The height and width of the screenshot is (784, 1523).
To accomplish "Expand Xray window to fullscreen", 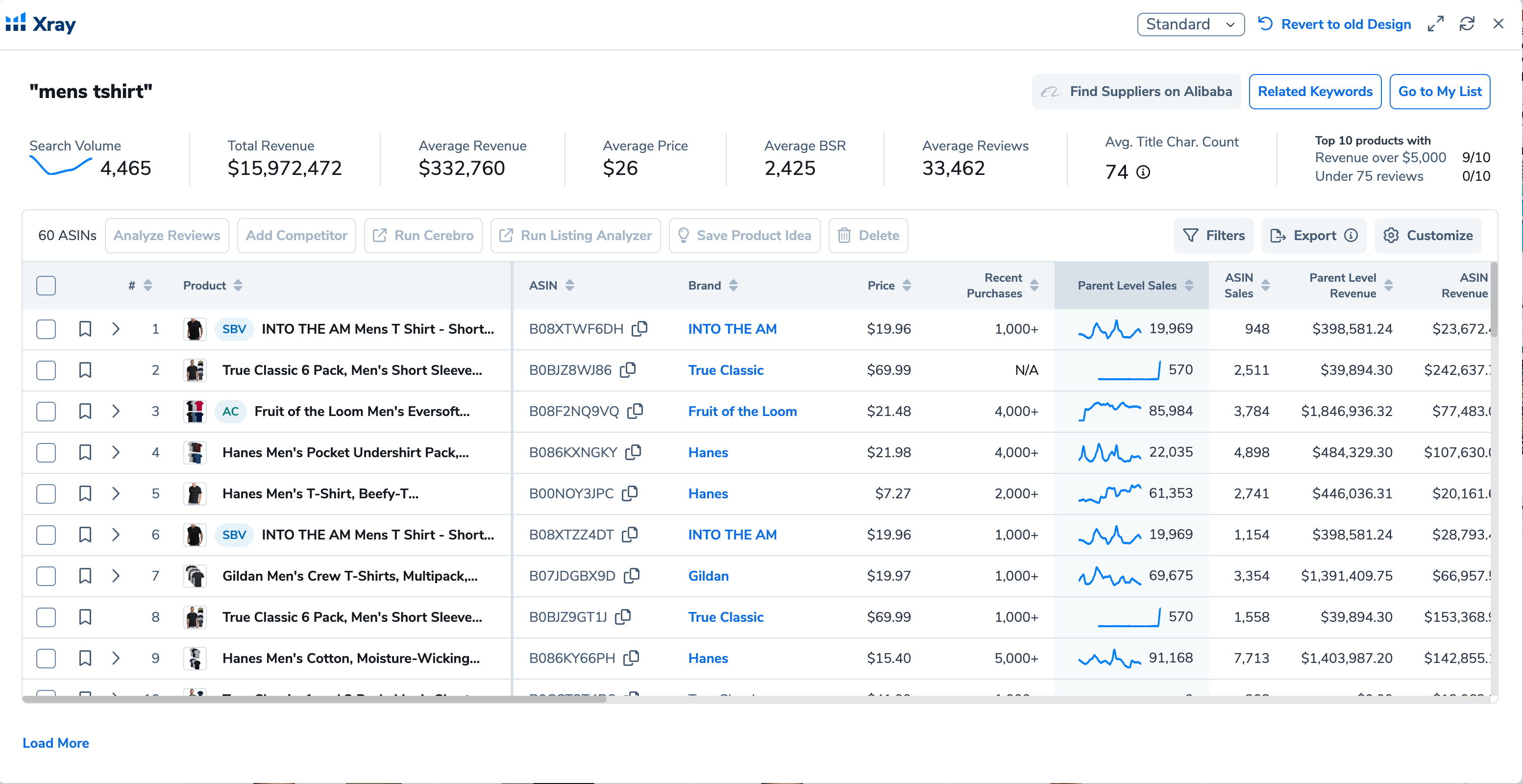I will click(x=1435, y=24).
